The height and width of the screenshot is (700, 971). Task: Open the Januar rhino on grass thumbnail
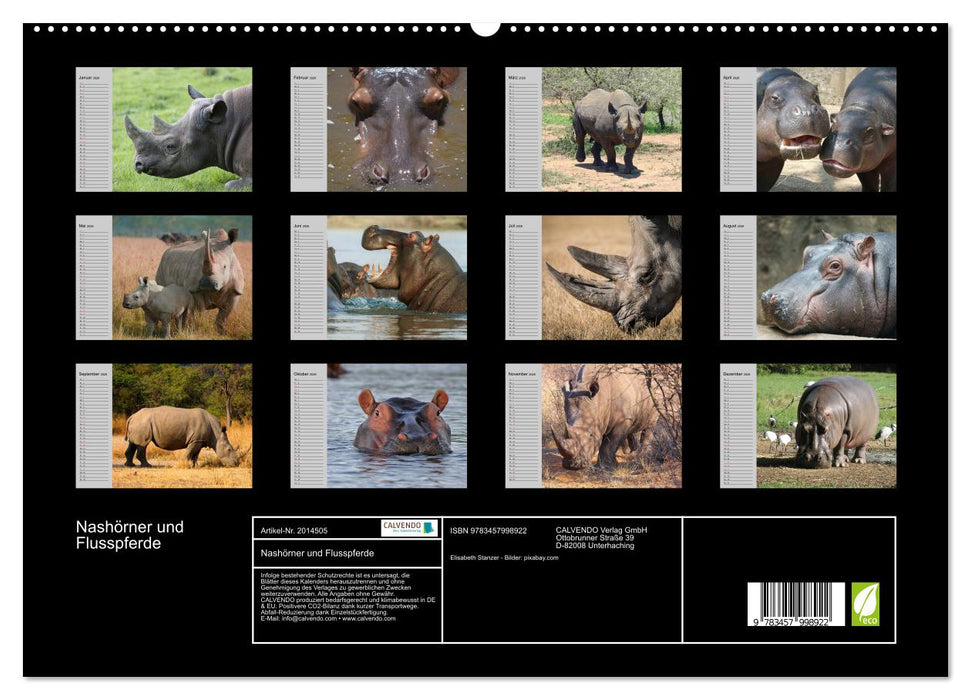pyautogui.click(x=181, y=129)
